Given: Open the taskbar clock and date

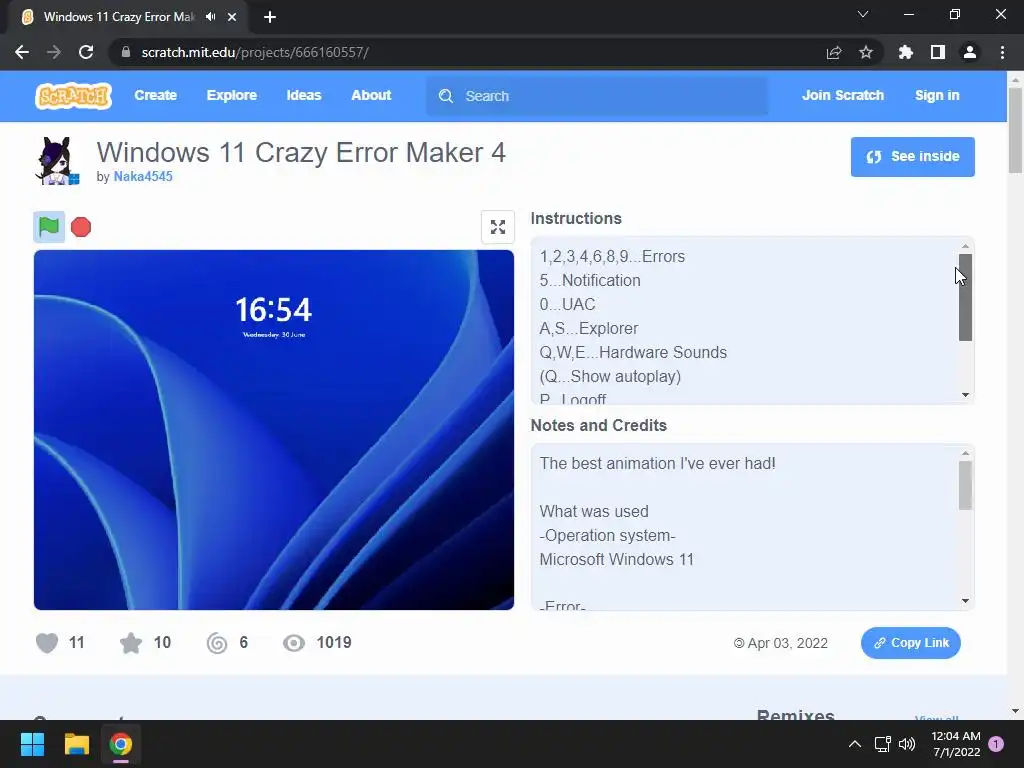Looking at the screenshot, I should coord(955,744).
